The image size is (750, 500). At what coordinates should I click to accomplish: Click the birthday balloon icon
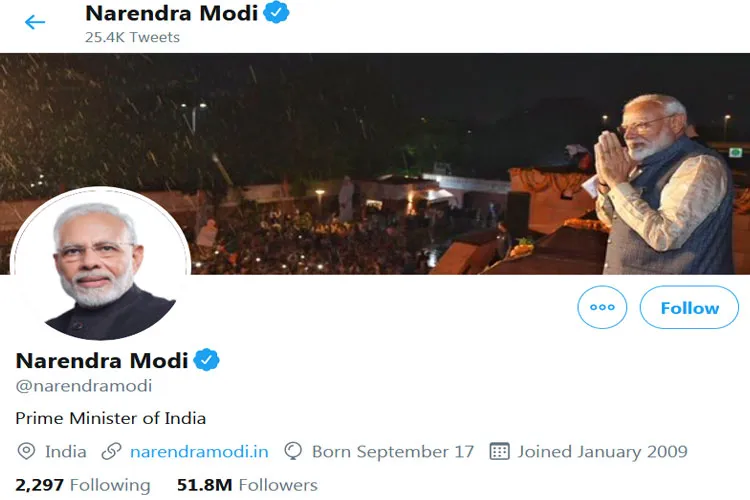293,451
